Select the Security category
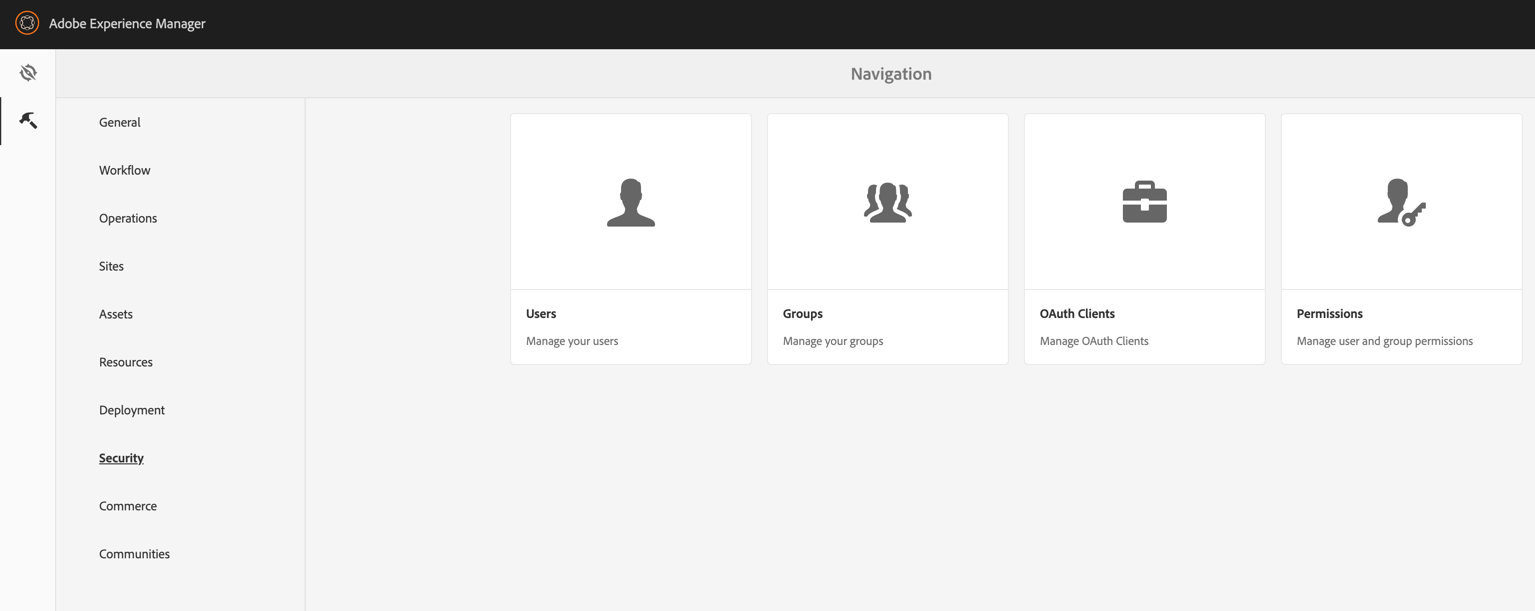Image resolution: width=1535 pixels, height=611 pixels. [121, 458]
